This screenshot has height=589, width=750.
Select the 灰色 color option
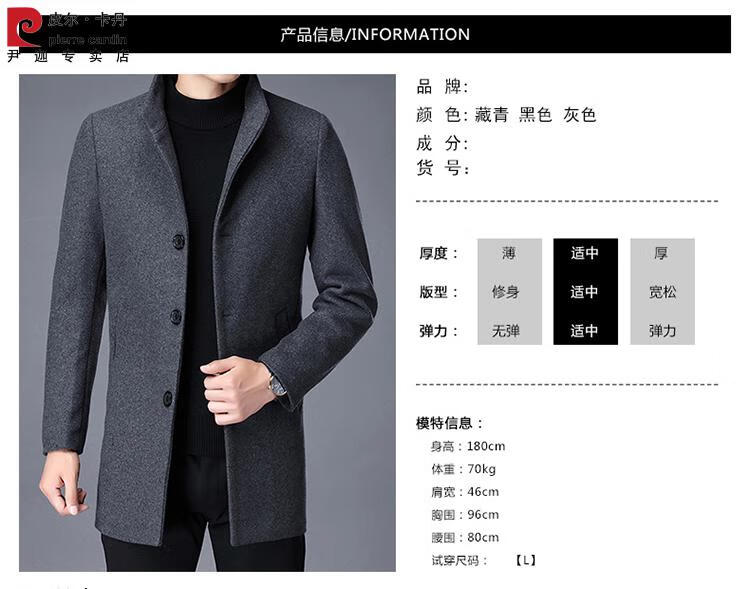(x=579, y=115)
